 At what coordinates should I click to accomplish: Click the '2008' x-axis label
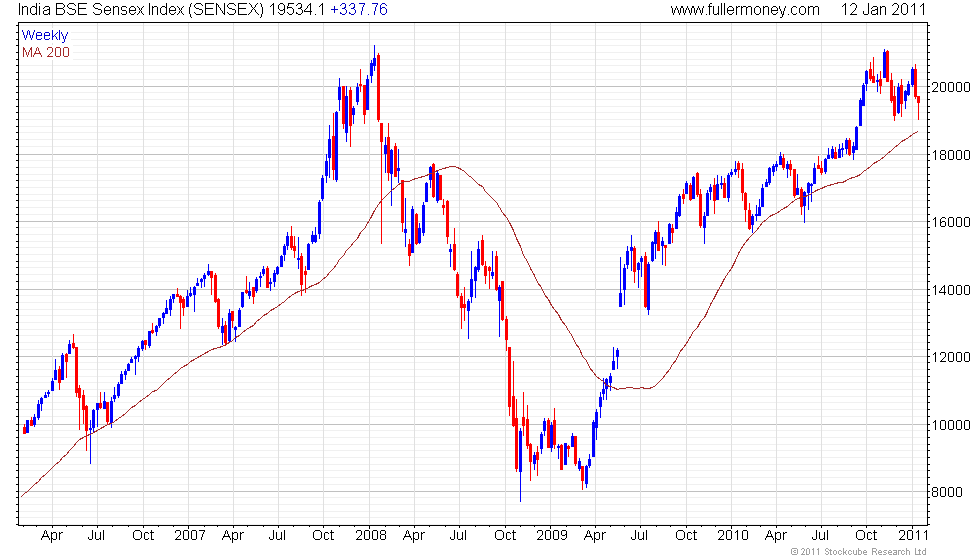371,536
